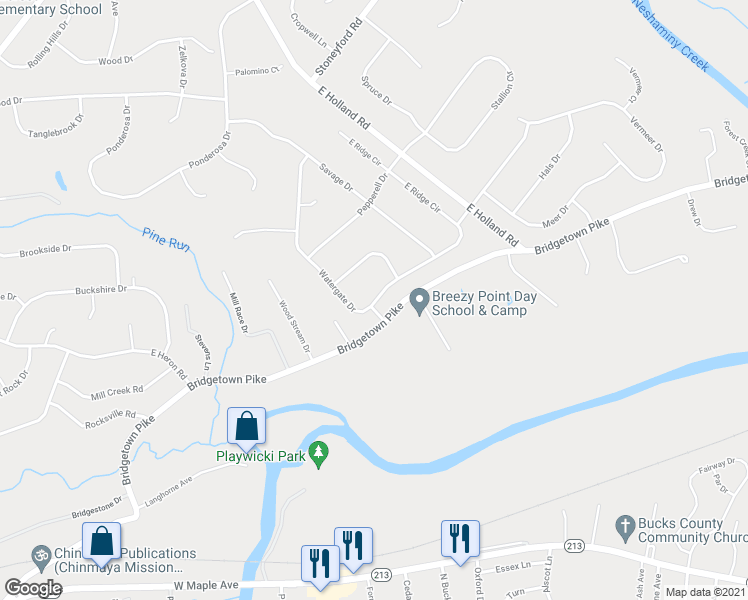Image resolution: width=748 pixels, height=600 pixels.
Task: Click the Playwicki Park text label
Action: click(x=260, y=456)
